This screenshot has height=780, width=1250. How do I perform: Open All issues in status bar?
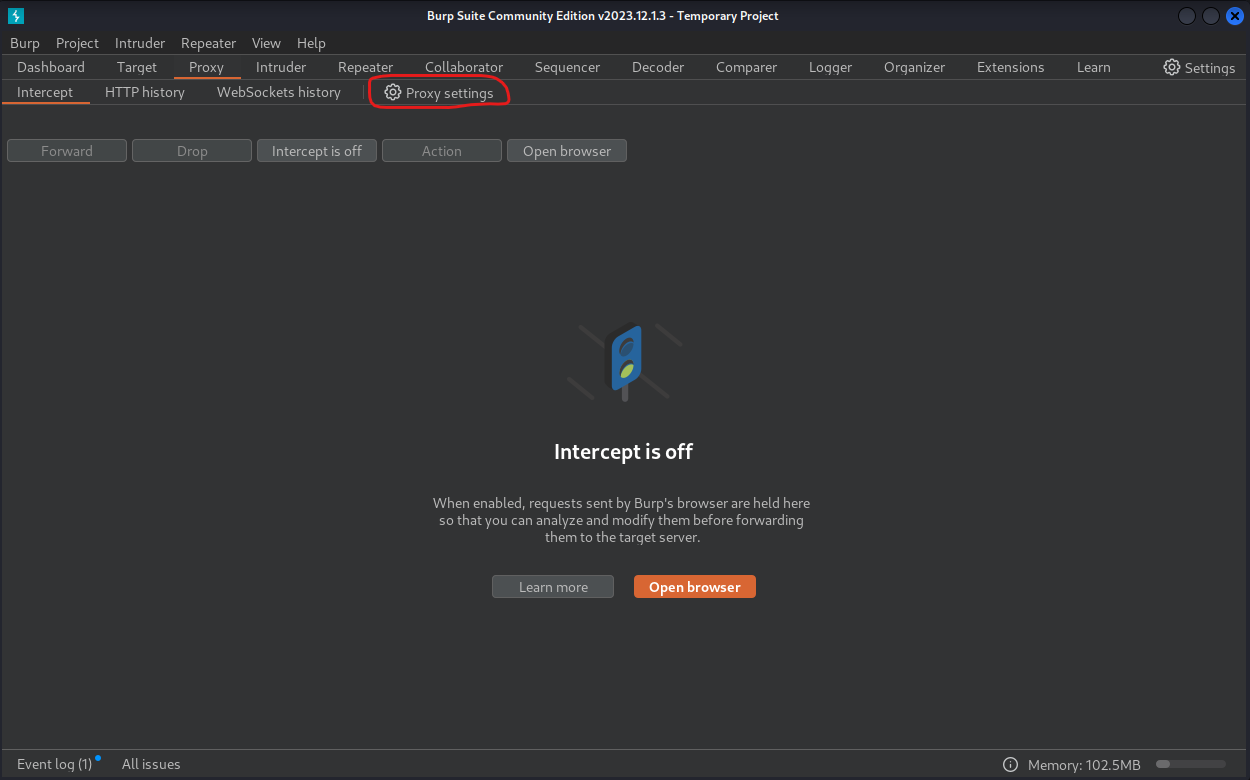click(151, 764)
